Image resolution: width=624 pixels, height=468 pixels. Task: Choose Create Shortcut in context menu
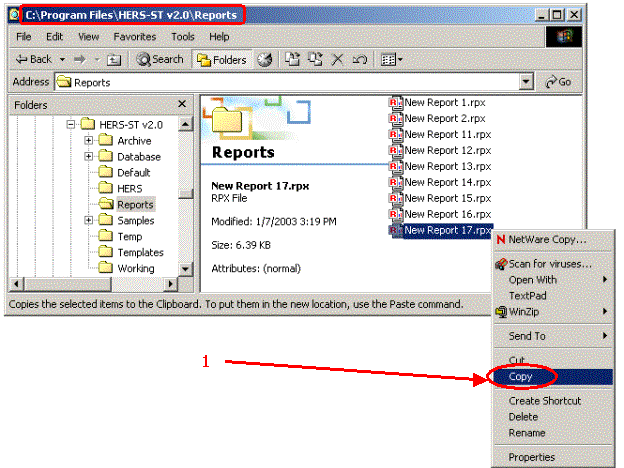552,401
